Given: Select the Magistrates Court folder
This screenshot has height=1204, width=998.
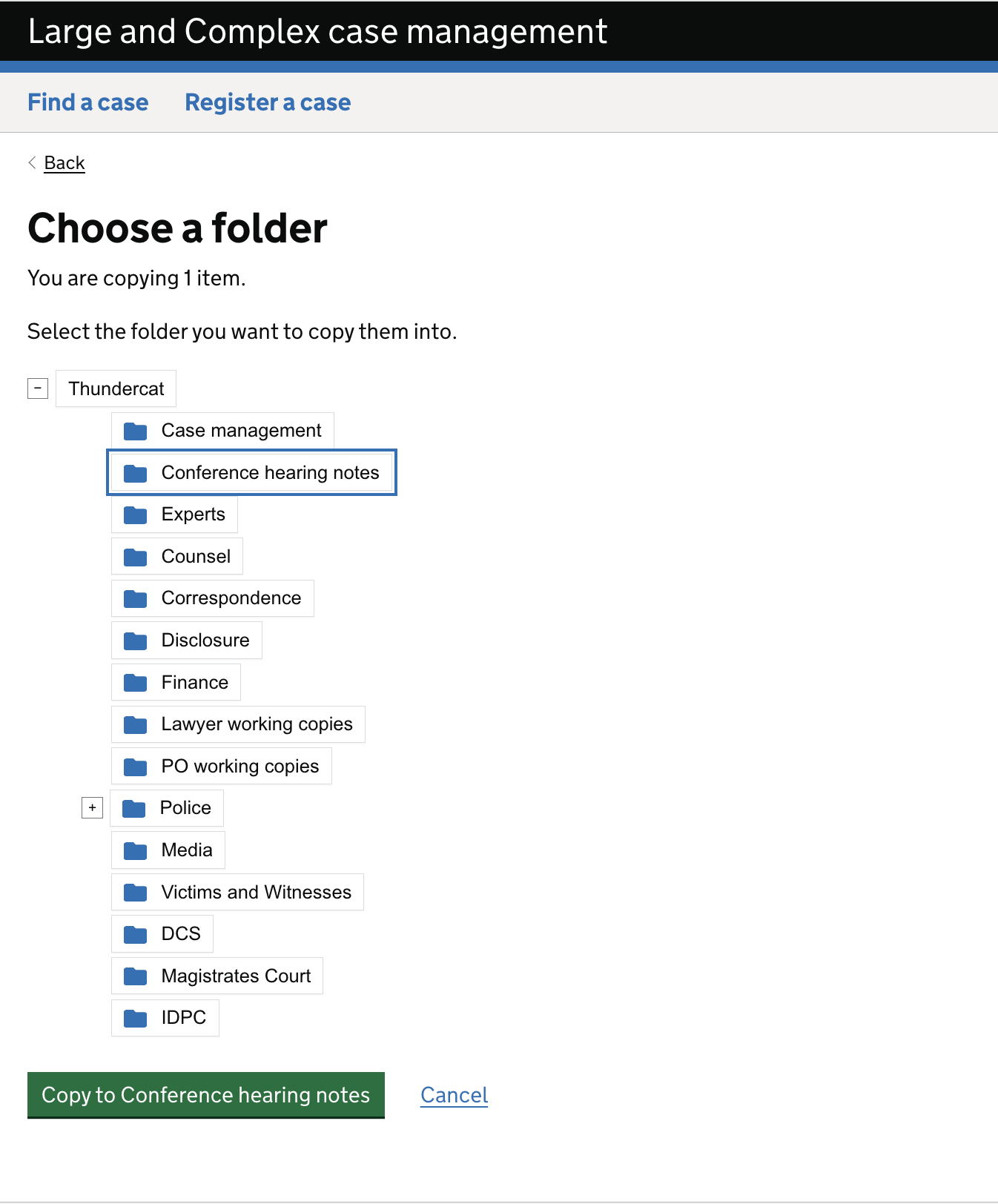Looking at the screenshot, I should (x=236, y=976).
